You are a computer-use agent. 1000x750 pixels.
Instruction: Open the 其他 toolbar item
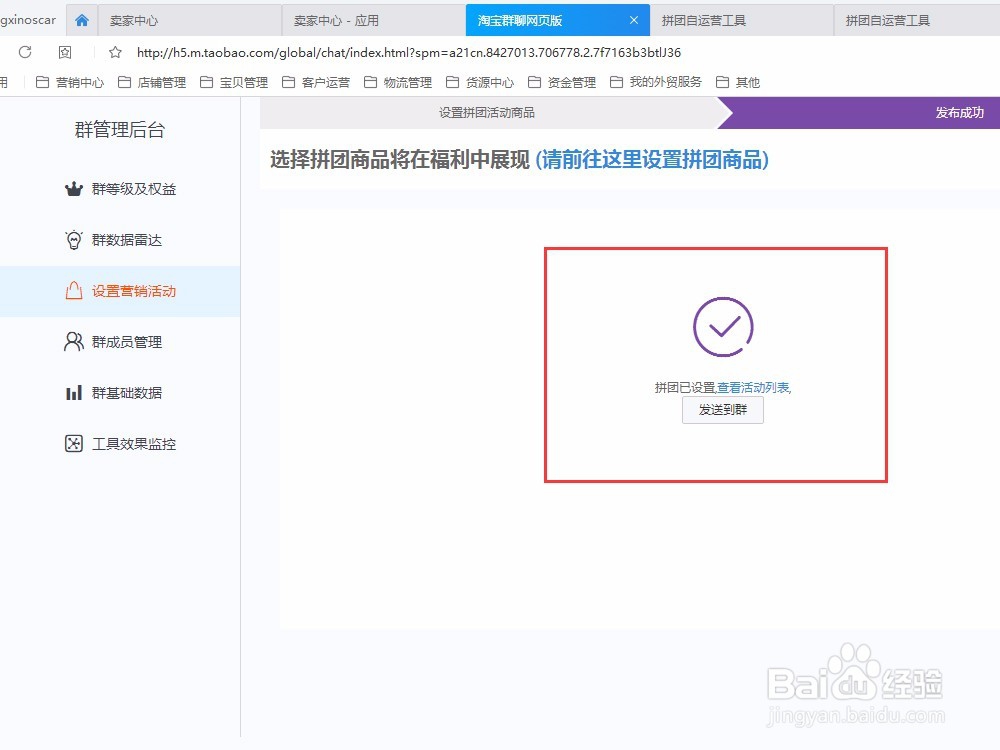coord(745,83)
